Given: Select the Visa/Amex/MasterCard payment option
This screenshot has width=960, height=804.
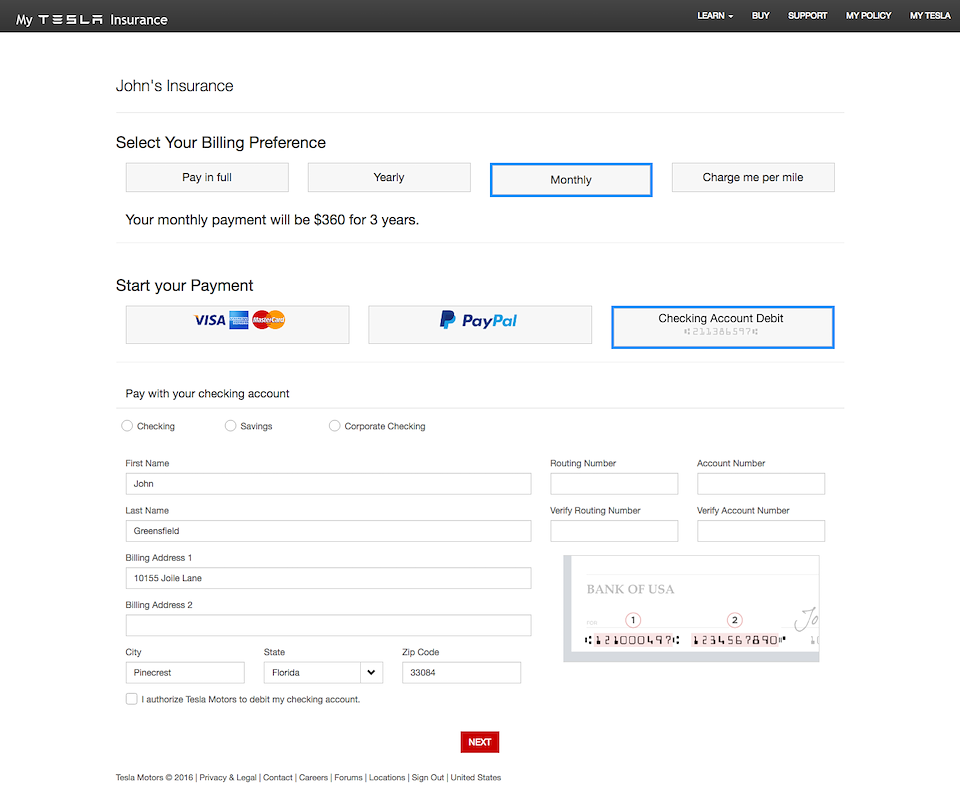Looking at the screenshot, I should (238, 324).
